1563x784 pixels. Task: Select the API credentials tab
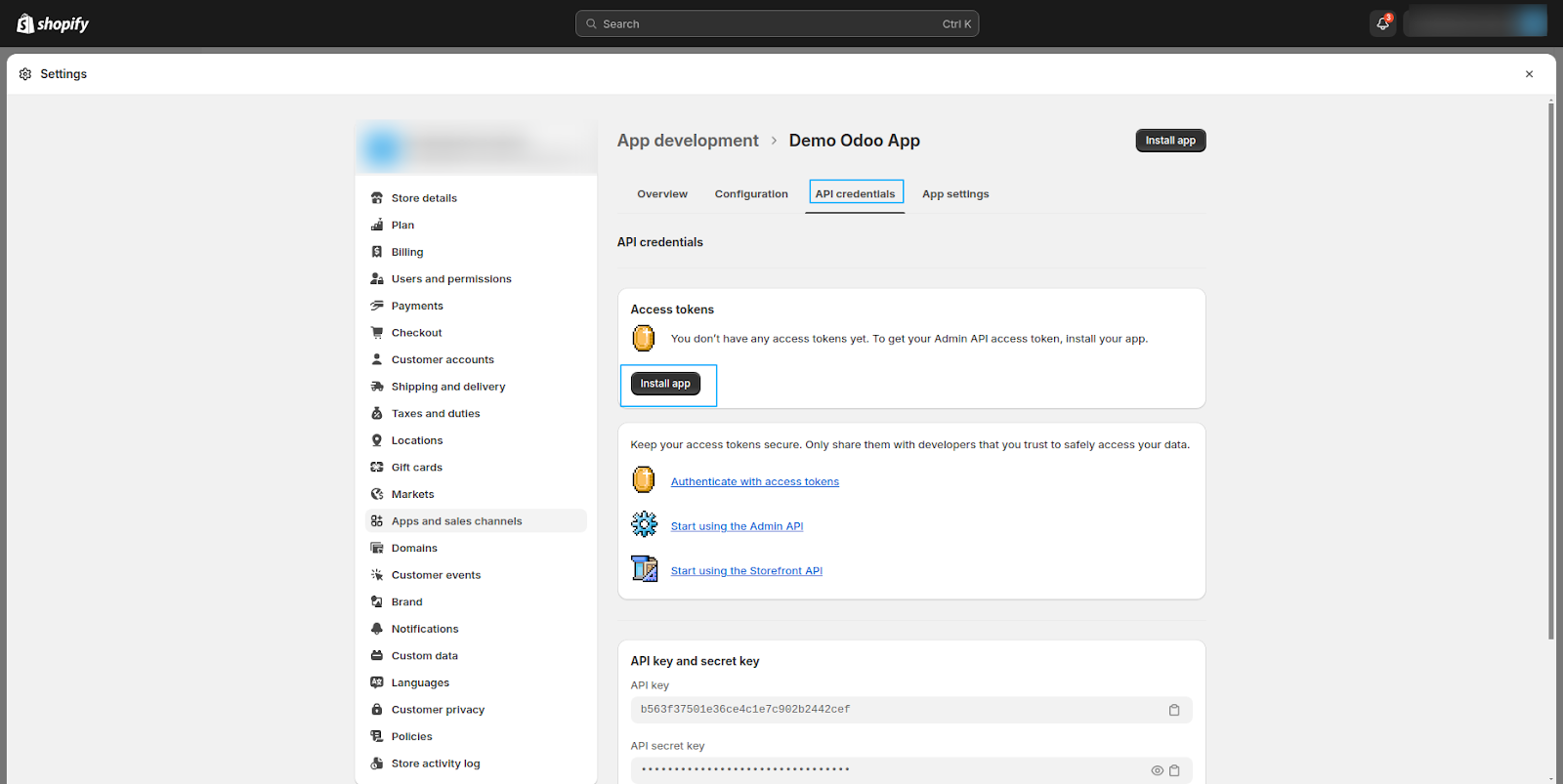pos(856,193)
